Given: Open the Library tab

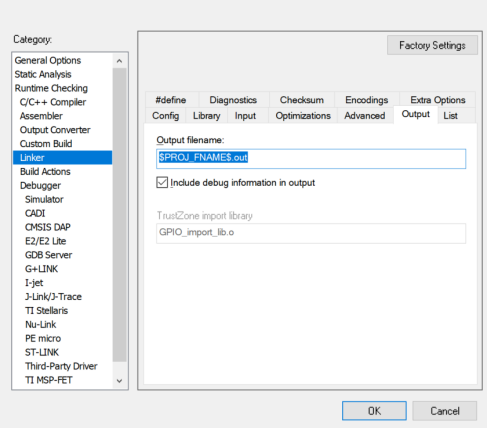Looking at the screenshot, I should click(206, 116).
